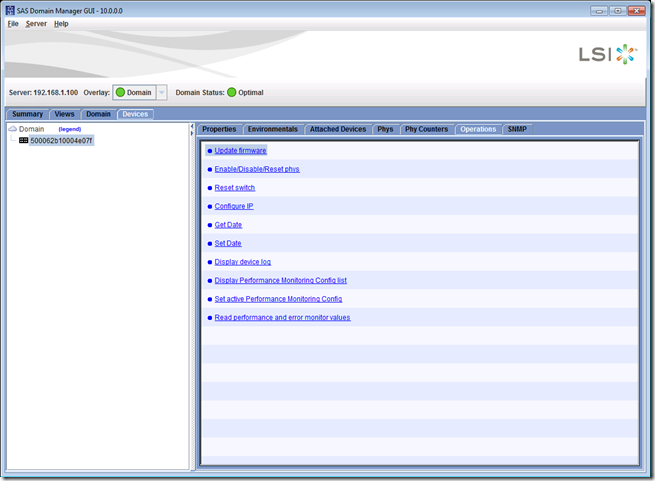655x481 pixels.
Task: Click the Domain root tree node
Action: 31,129
